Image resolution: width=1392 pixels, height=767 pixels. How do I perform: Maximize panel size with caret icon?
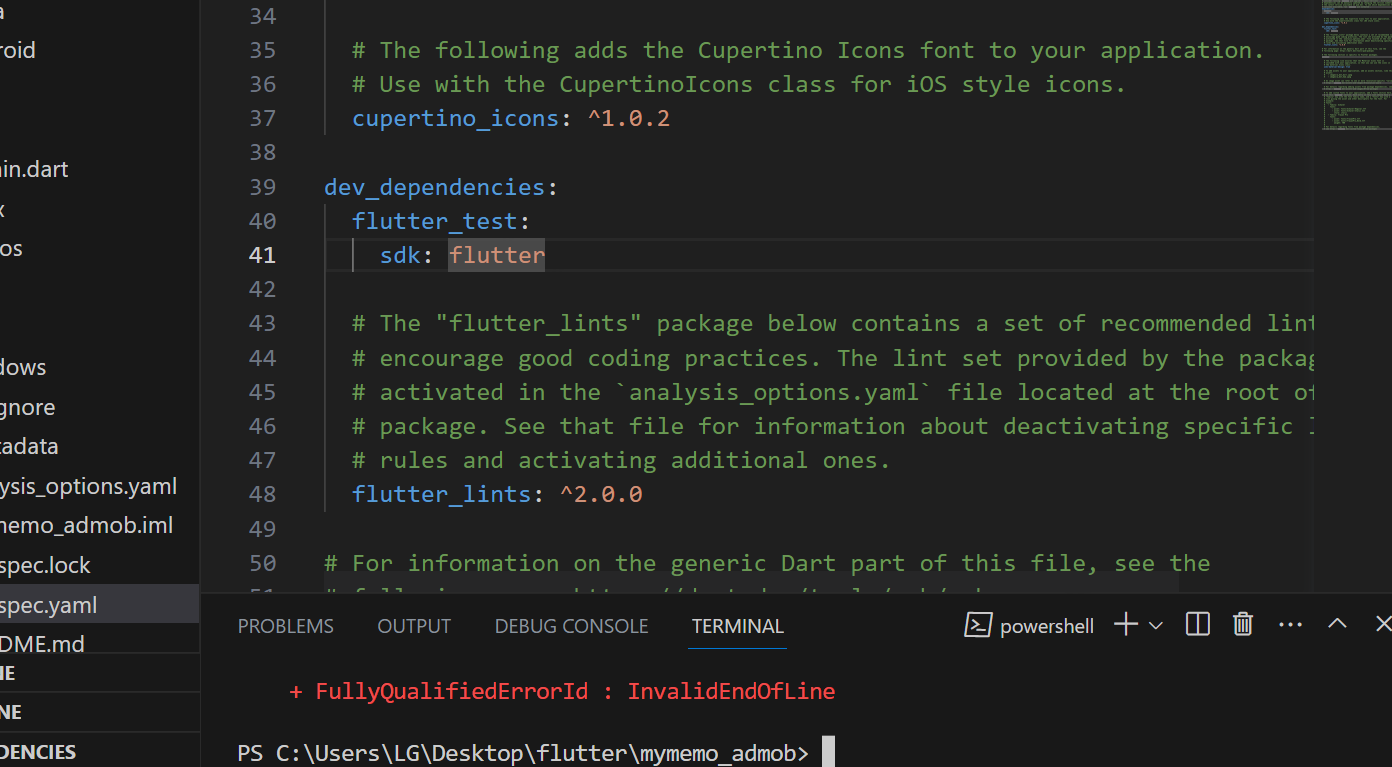click(1337, 624)
